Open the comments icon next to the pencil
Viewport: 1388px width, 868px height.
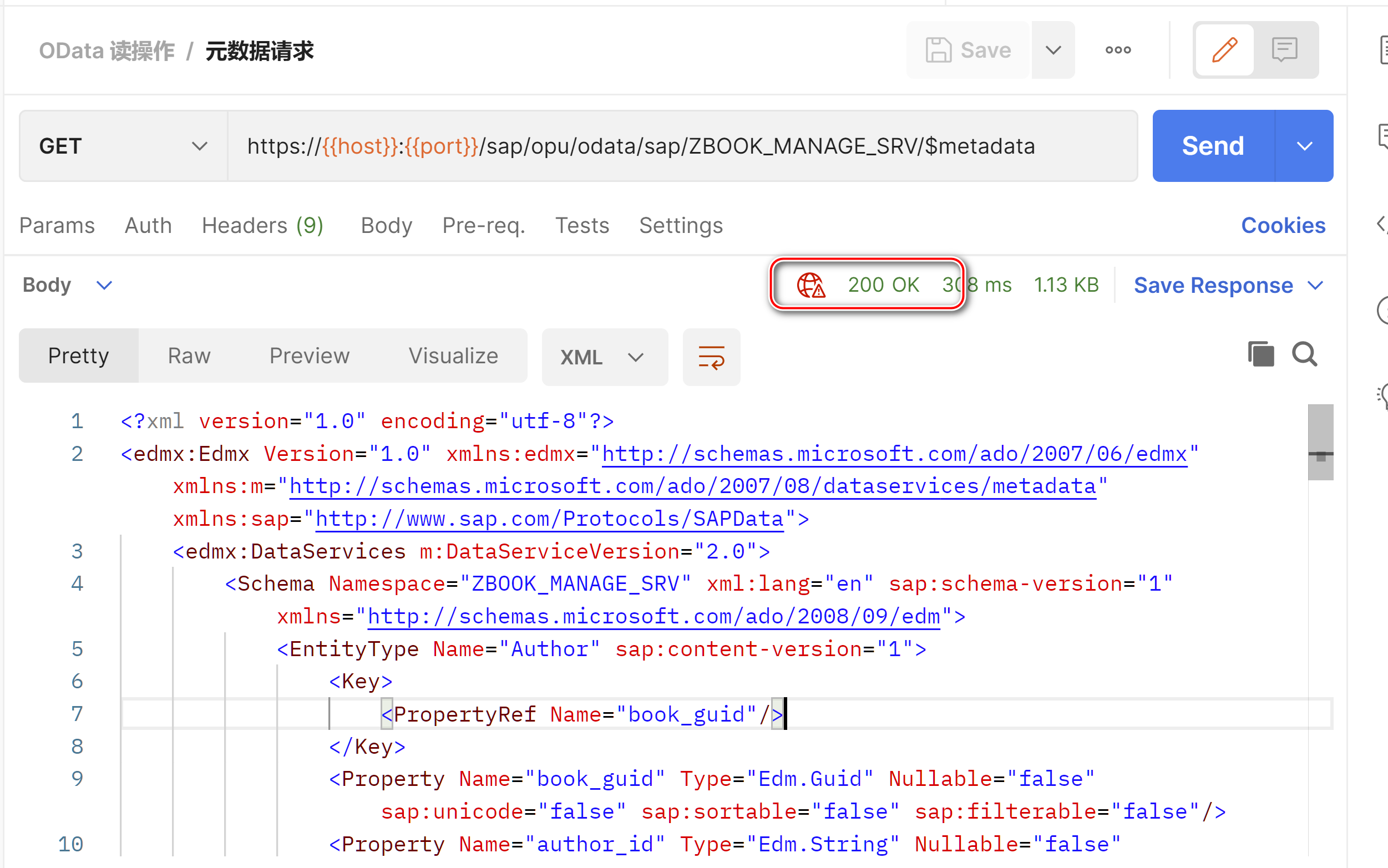tap(1284, 50)
